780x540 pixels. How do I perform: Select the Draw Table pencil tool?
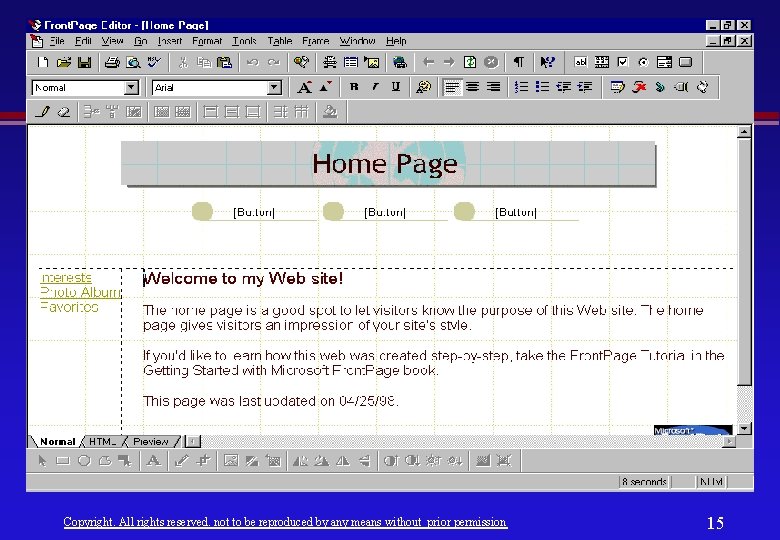click(42, 111)
